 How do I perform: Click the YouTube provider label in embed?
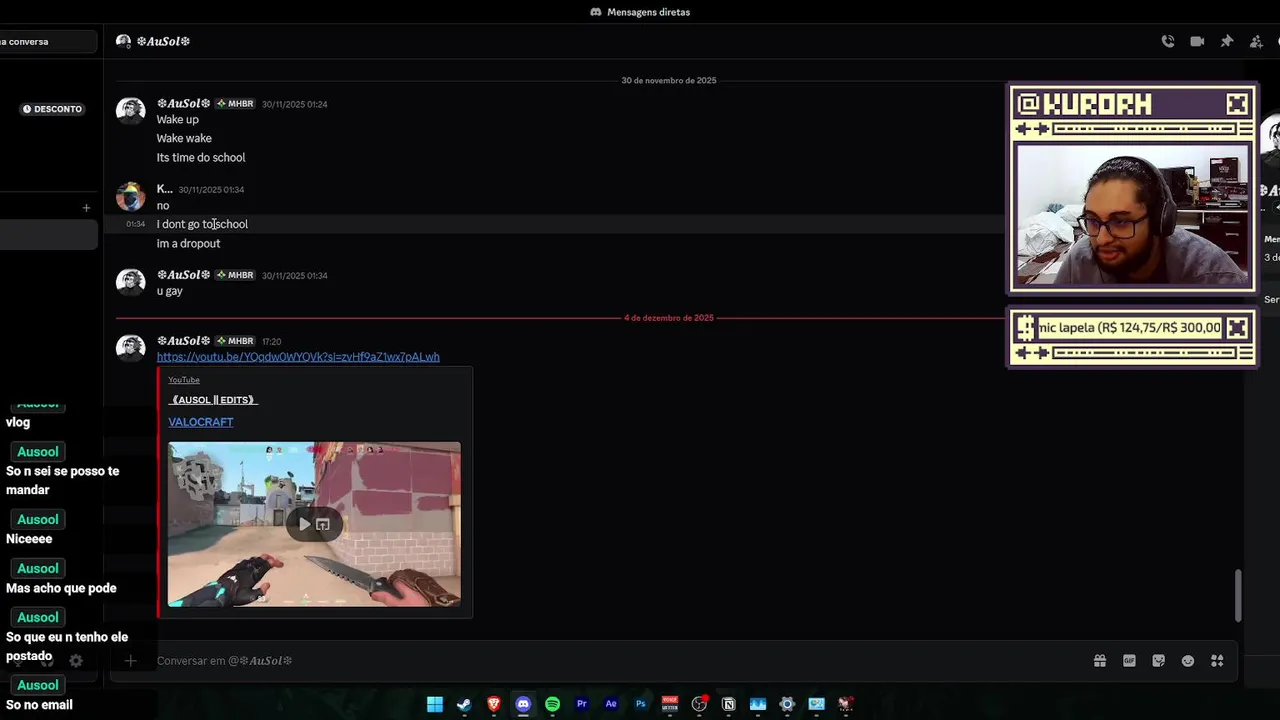(x=184, y=380)
